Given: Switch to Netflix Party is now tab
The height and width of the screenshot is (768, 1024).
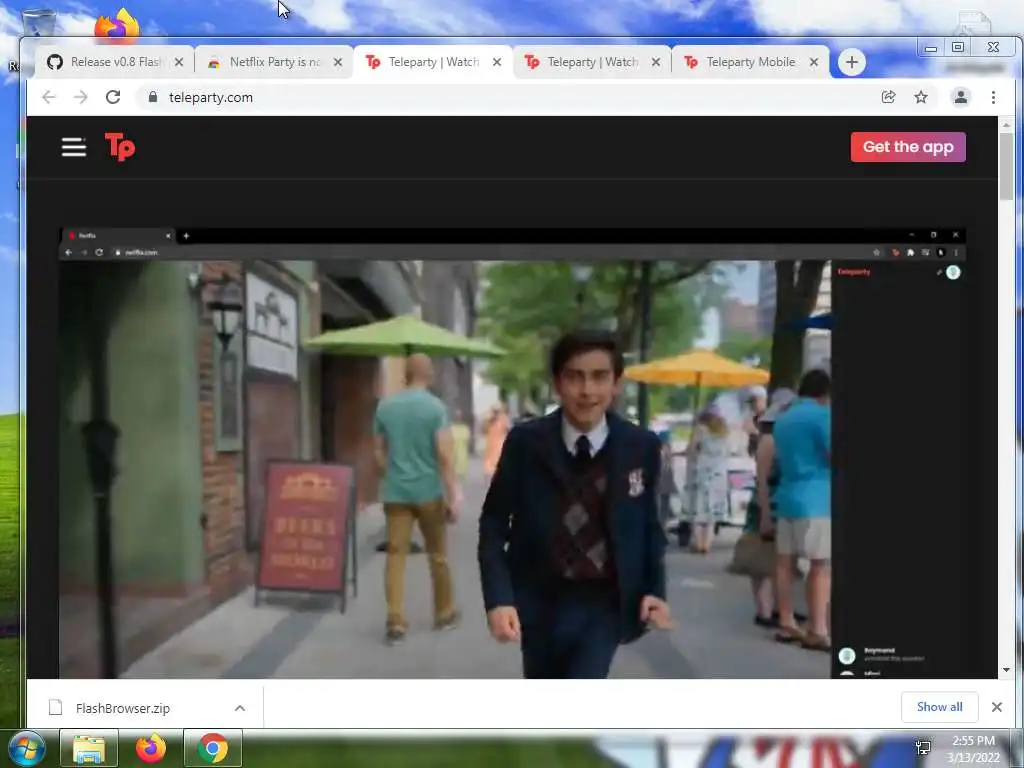Looking at the screenshot, I should coord(274,62).
